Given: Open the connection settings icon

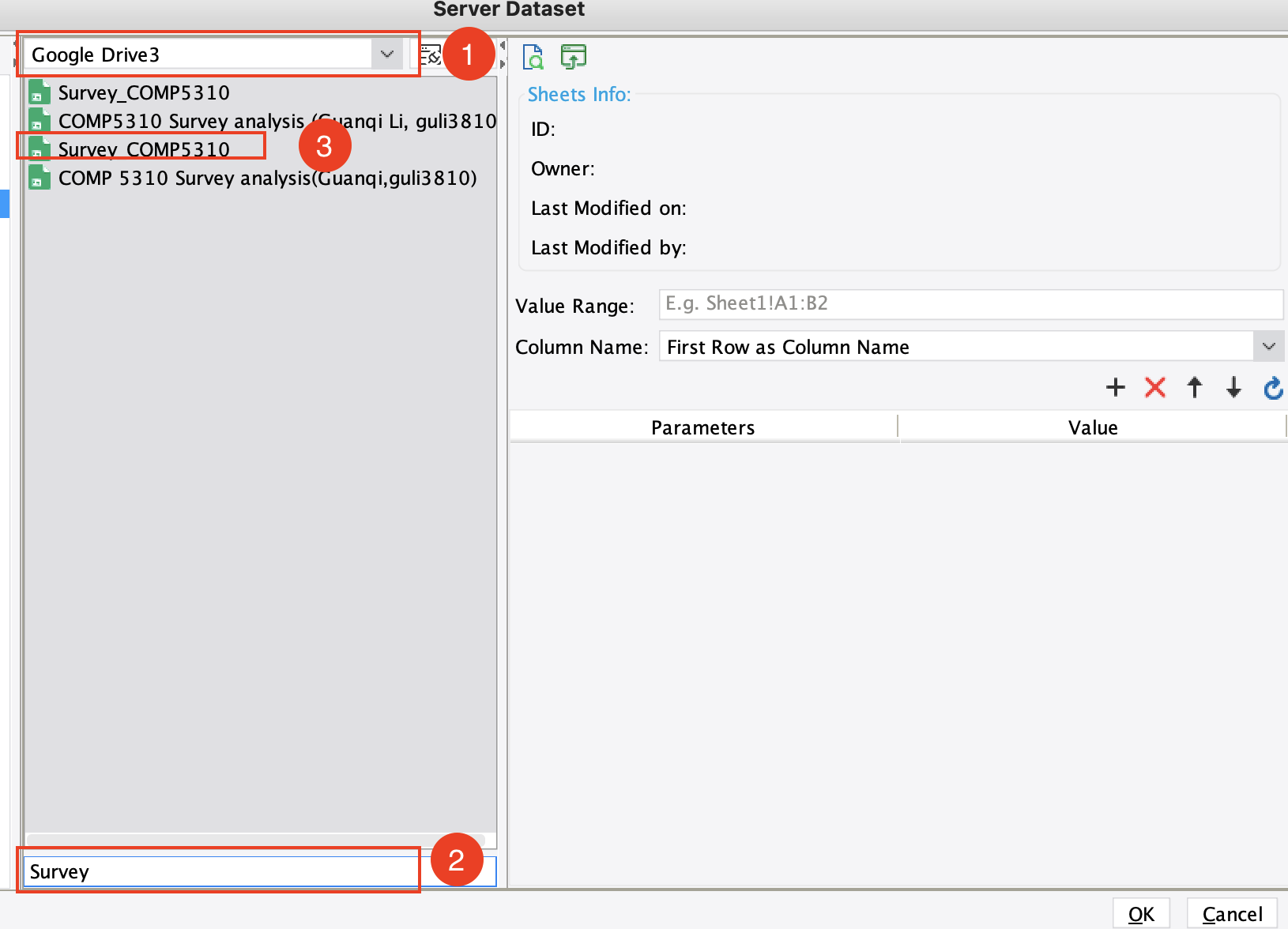Looking at the screenshot, I should coord(431,54).
